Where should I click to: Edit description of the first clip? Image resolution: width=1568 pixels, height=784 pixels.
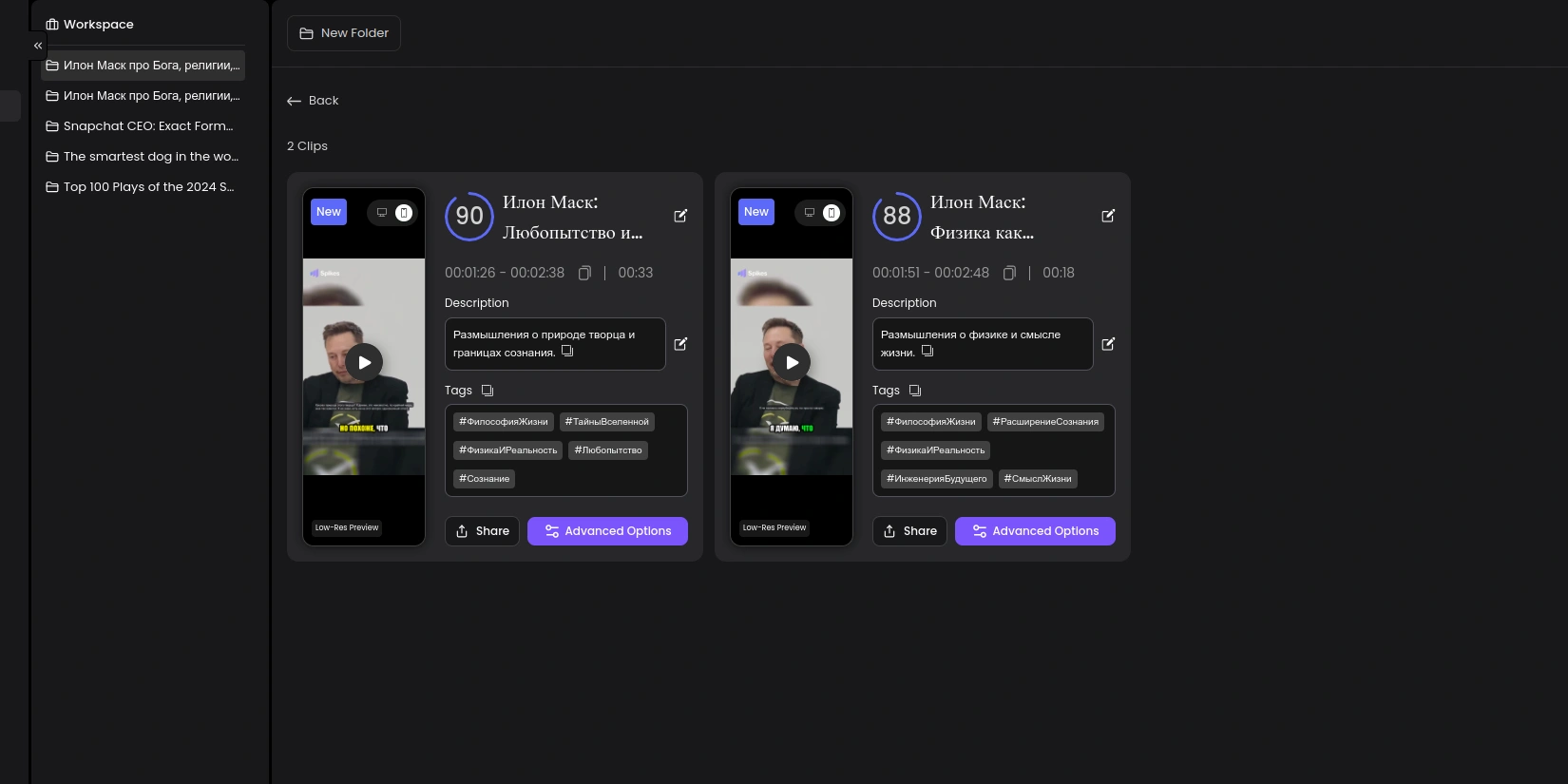click(x=680, y=344)
